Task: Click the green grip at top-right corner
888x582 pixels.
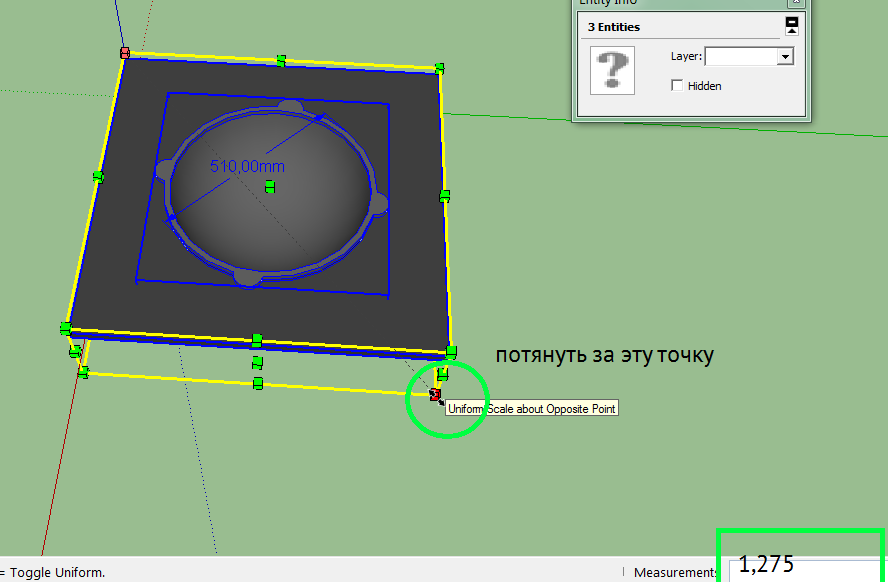Action: [439, 69]
